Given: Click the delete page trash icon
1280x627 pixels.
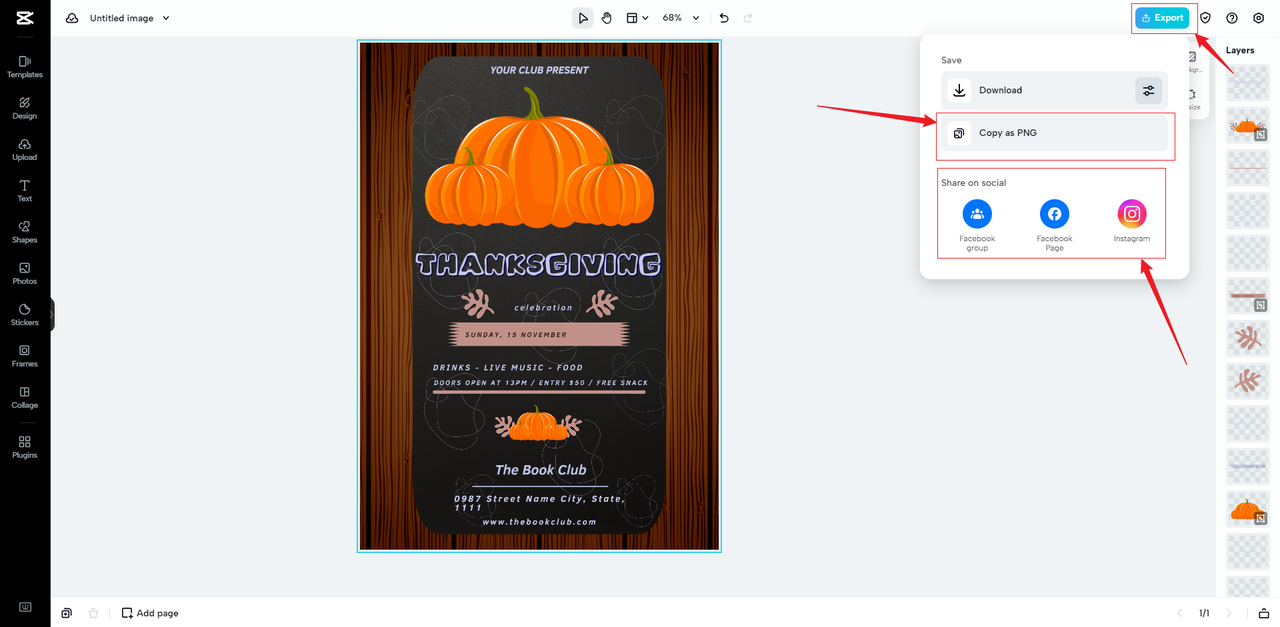Looking at the screenshot, I should (x=93, y=613).
